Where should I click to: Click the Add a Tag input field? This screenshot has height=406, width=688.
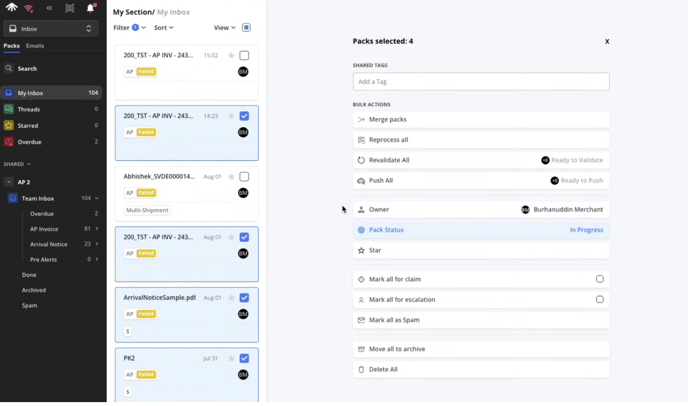(481, 81)
